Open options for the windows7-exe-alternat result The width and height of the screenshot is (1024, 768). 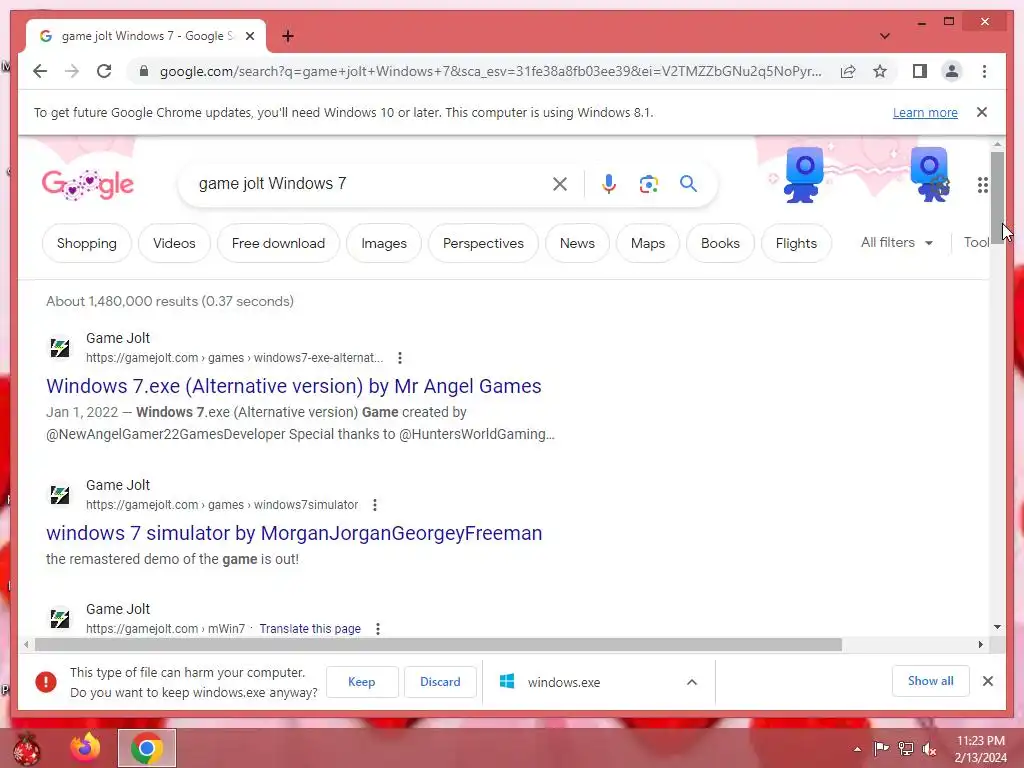[x=400, y=358]
